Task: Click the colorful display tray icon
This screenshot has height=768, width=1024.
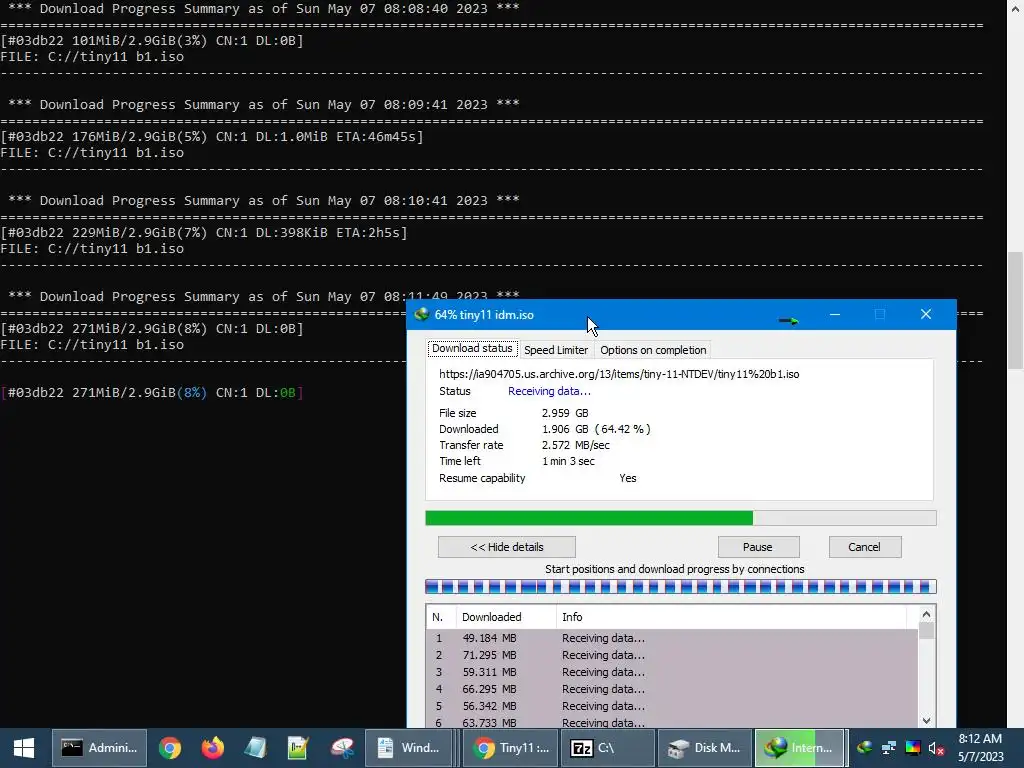Action: (x=913, y=748)
